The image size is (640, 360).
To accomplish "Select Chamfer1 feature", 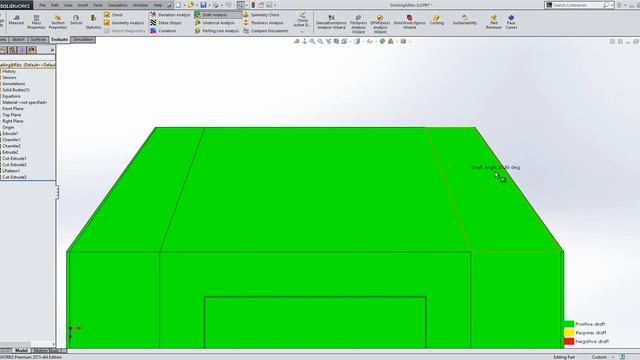I will (11, 140).
